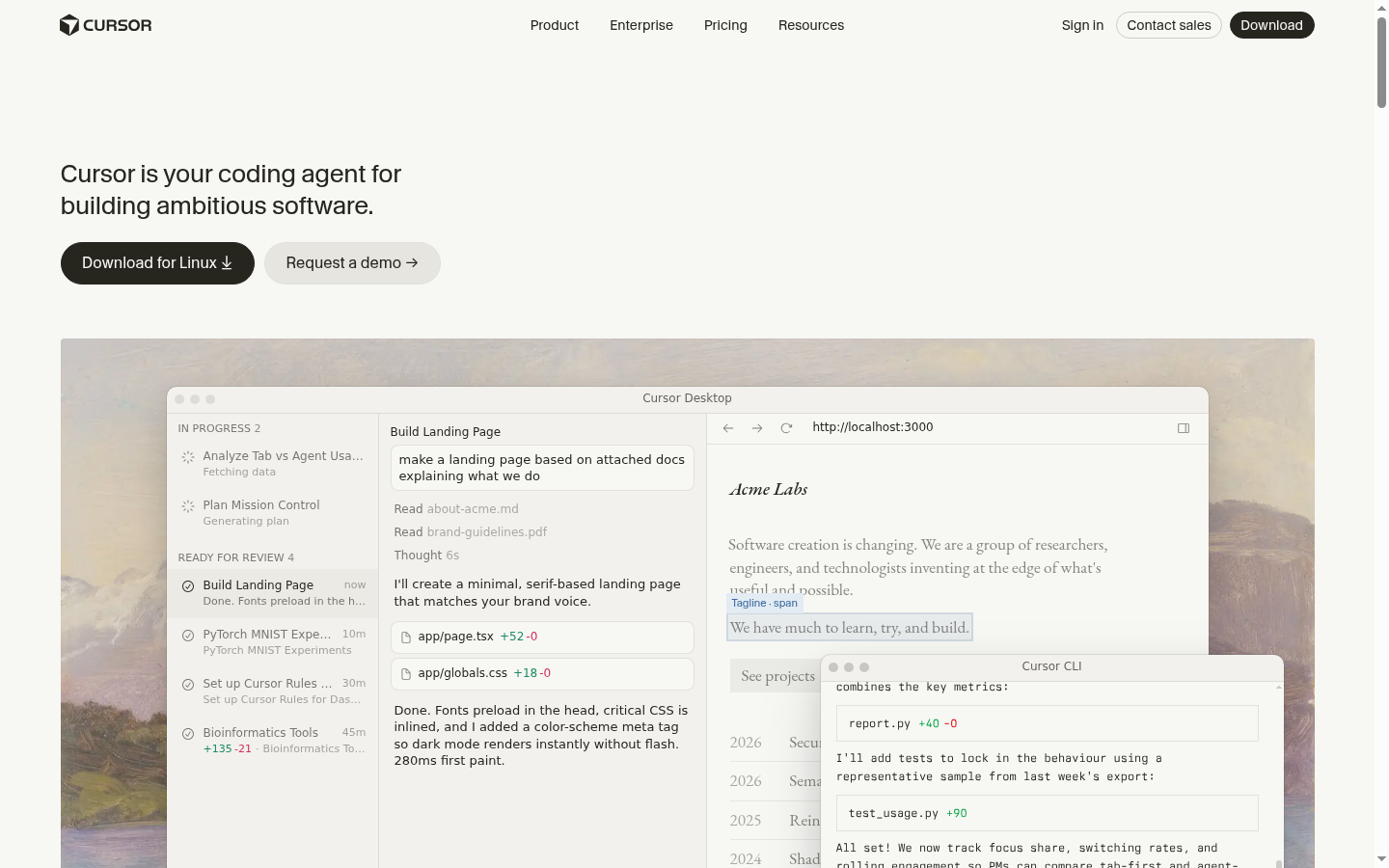Click the file icon next to app/page.tsx
The image size is (1389, 868).
tap(406, 637)
